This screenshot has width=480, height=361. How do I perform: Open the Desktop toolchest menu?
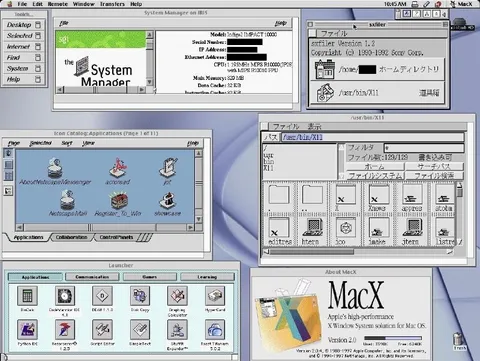pos(23,25)
